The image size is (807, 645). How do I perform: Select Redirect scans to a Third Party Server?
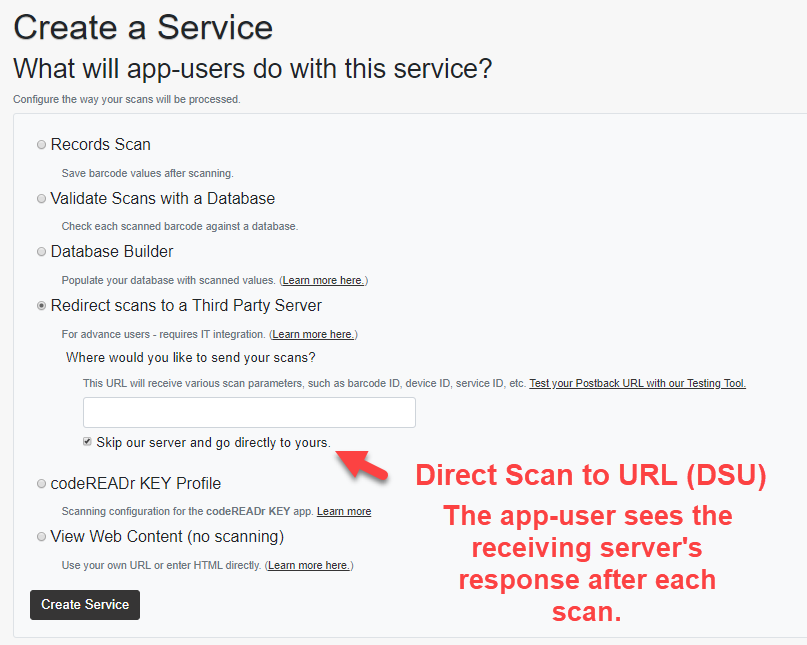coord(42,306)
